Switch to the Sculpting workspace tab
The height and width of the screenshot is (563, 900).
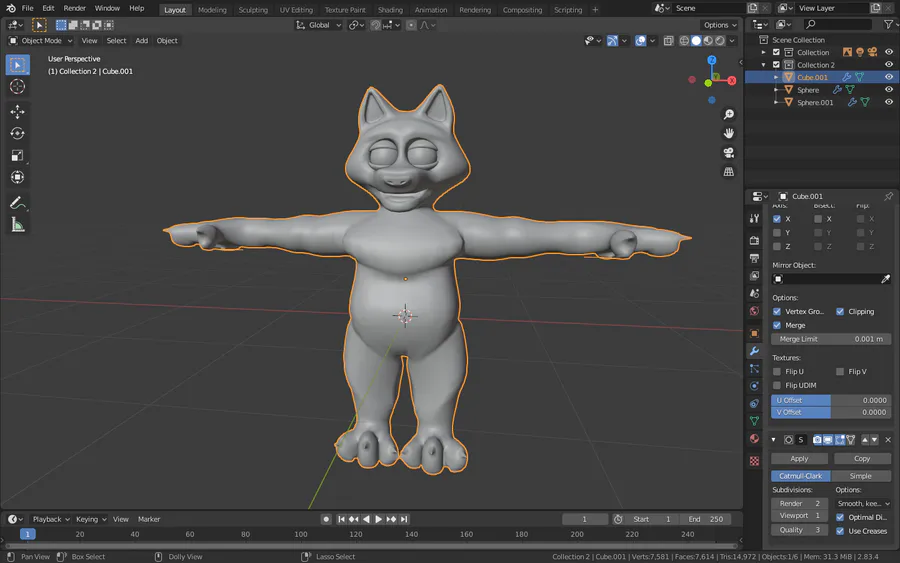[253, 10]
